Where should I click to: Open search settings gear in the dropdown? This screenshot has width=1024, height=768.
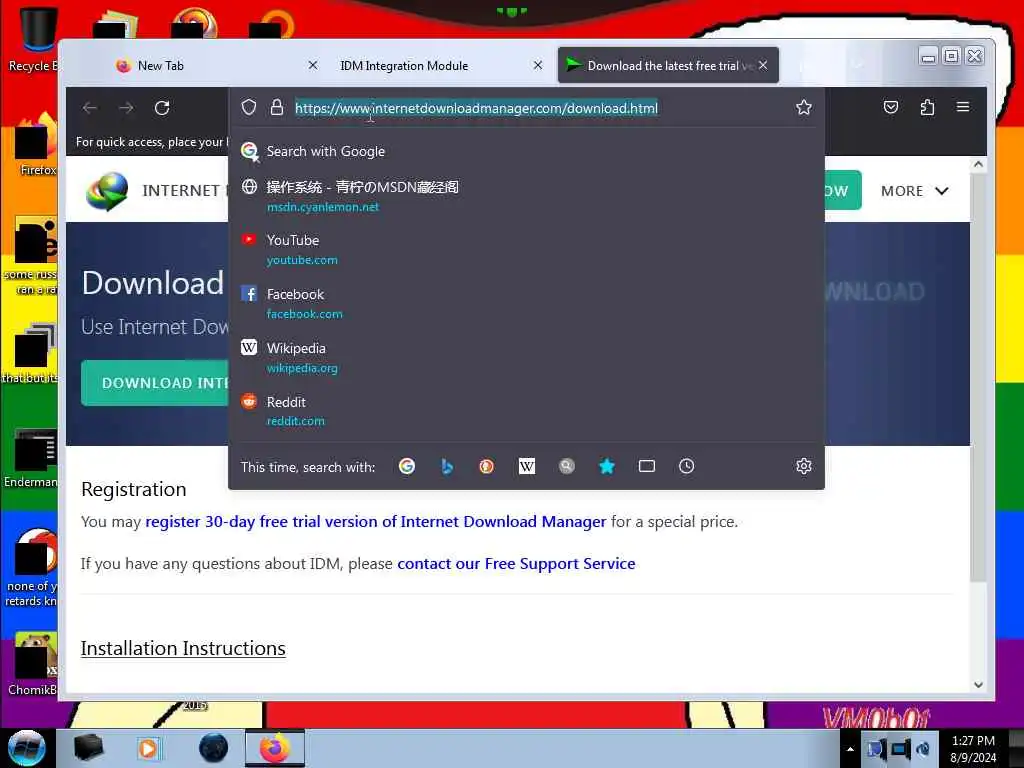804,466
